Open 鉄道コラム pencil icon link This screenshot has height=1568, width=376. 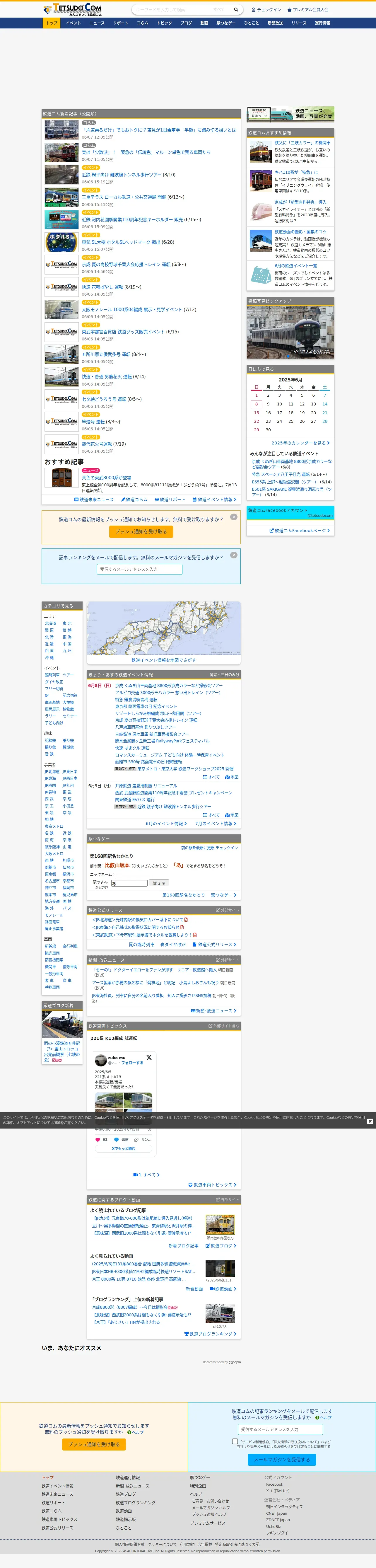tap(134, 499)
